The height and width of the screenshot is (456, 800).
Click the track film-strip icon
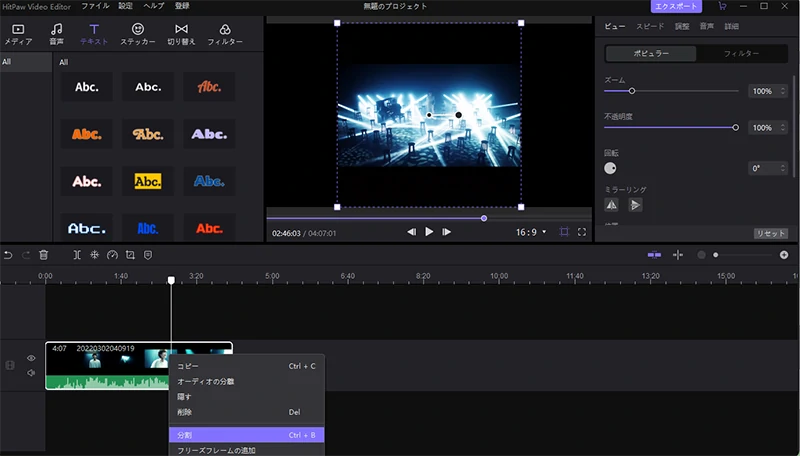point(10,365)
